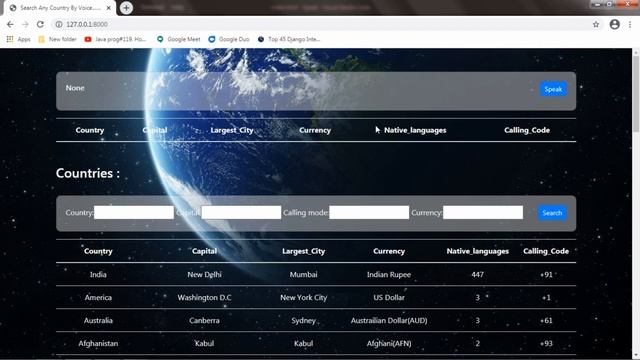Click Capital header in the lower table

click(204, 251)
